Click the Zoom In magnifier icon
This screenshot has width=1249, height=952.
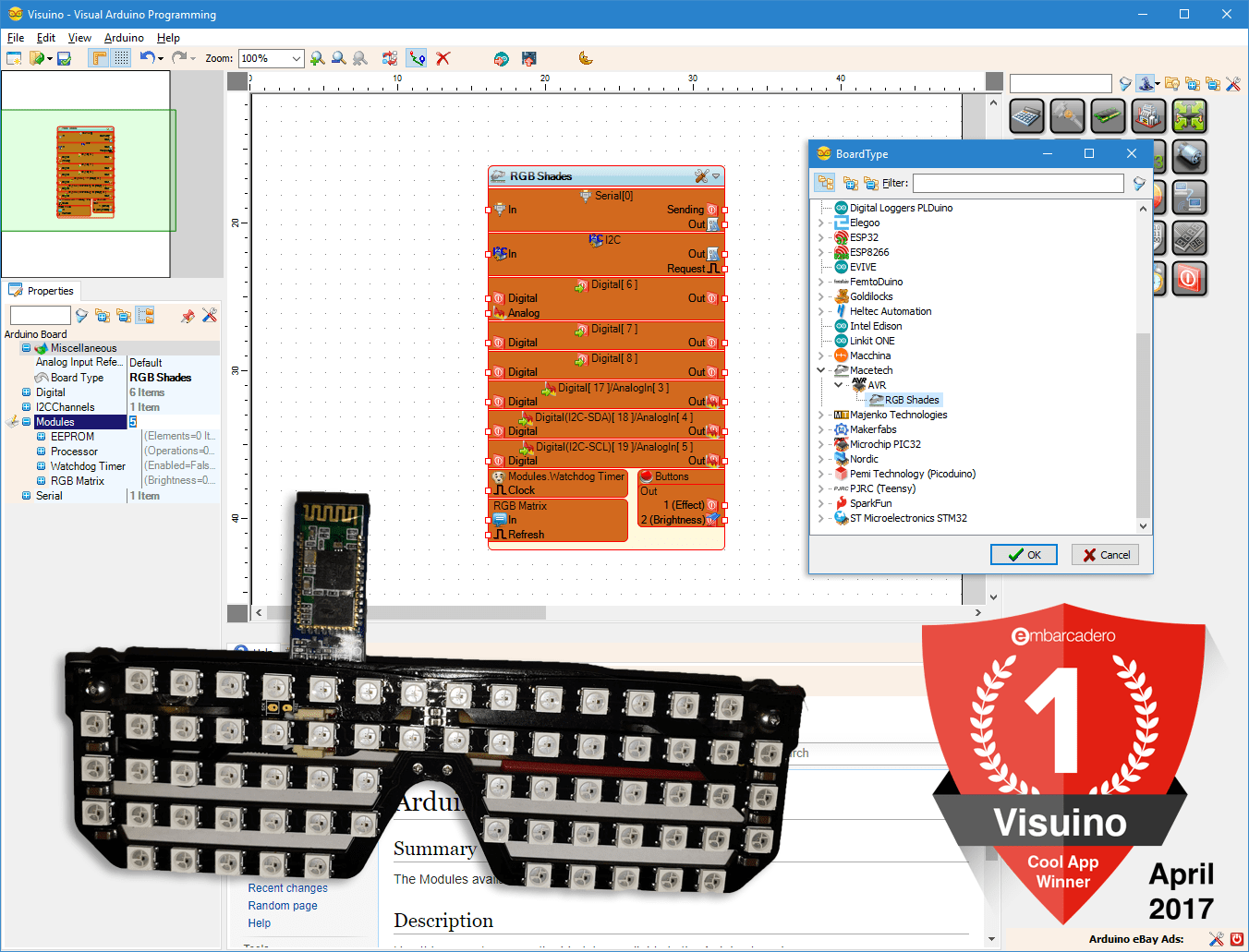pyautogui.click(x=318, y=58)
